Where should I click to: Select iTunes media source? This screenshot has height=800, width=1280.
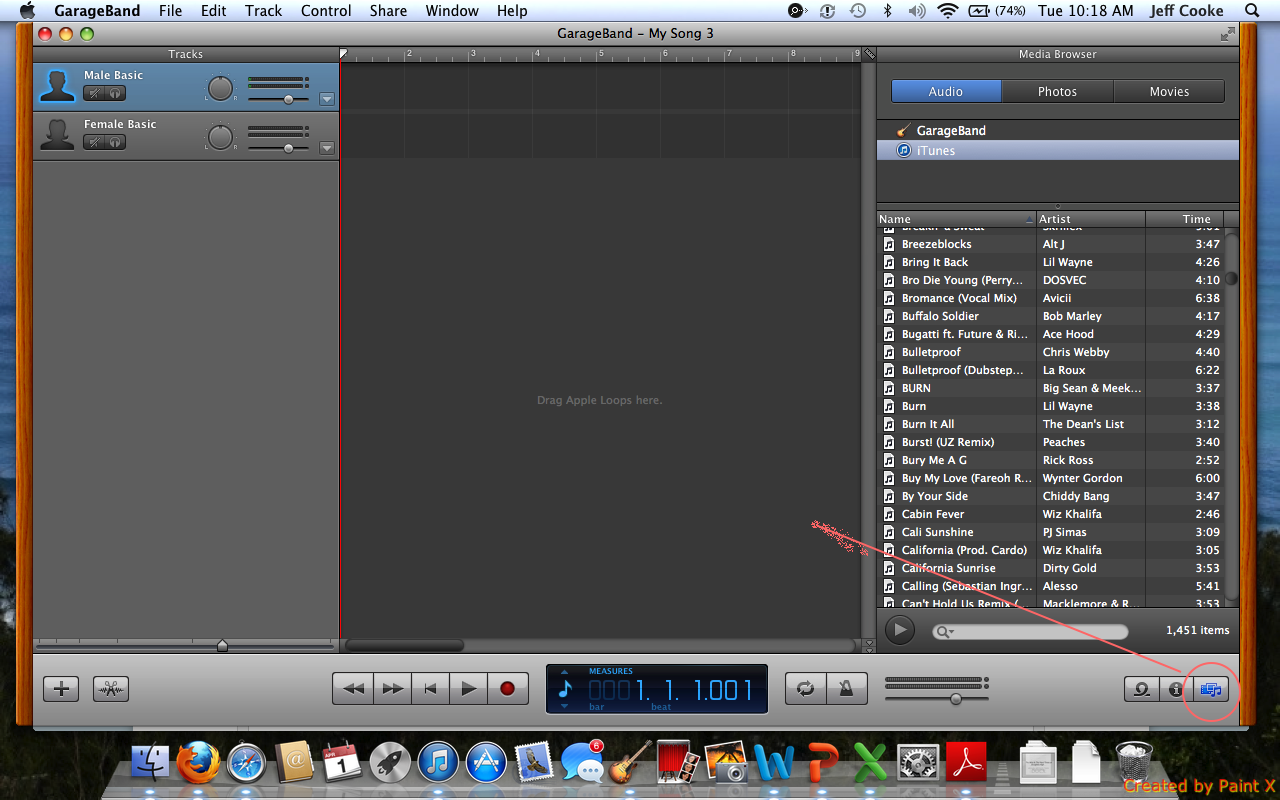coord(1057,150)
